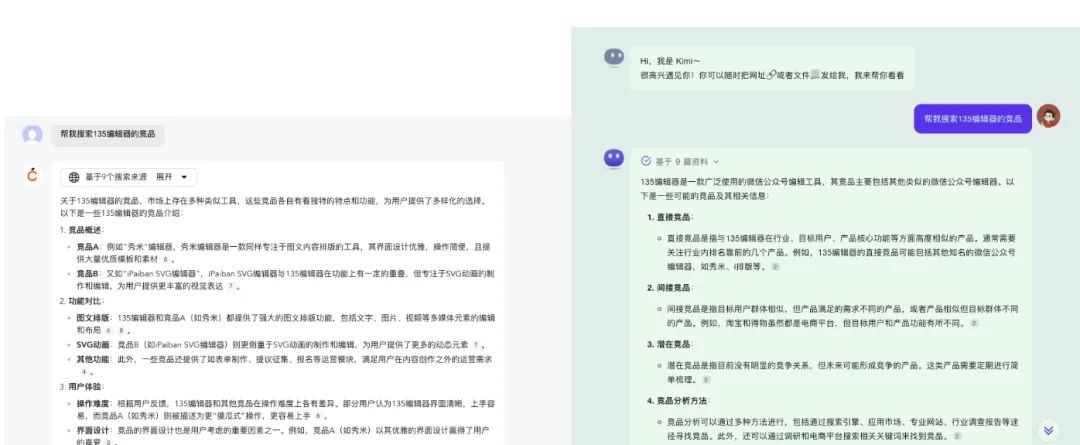Click the orange C assistant logo
The image size is (1080, 445).
click(32, 175)
